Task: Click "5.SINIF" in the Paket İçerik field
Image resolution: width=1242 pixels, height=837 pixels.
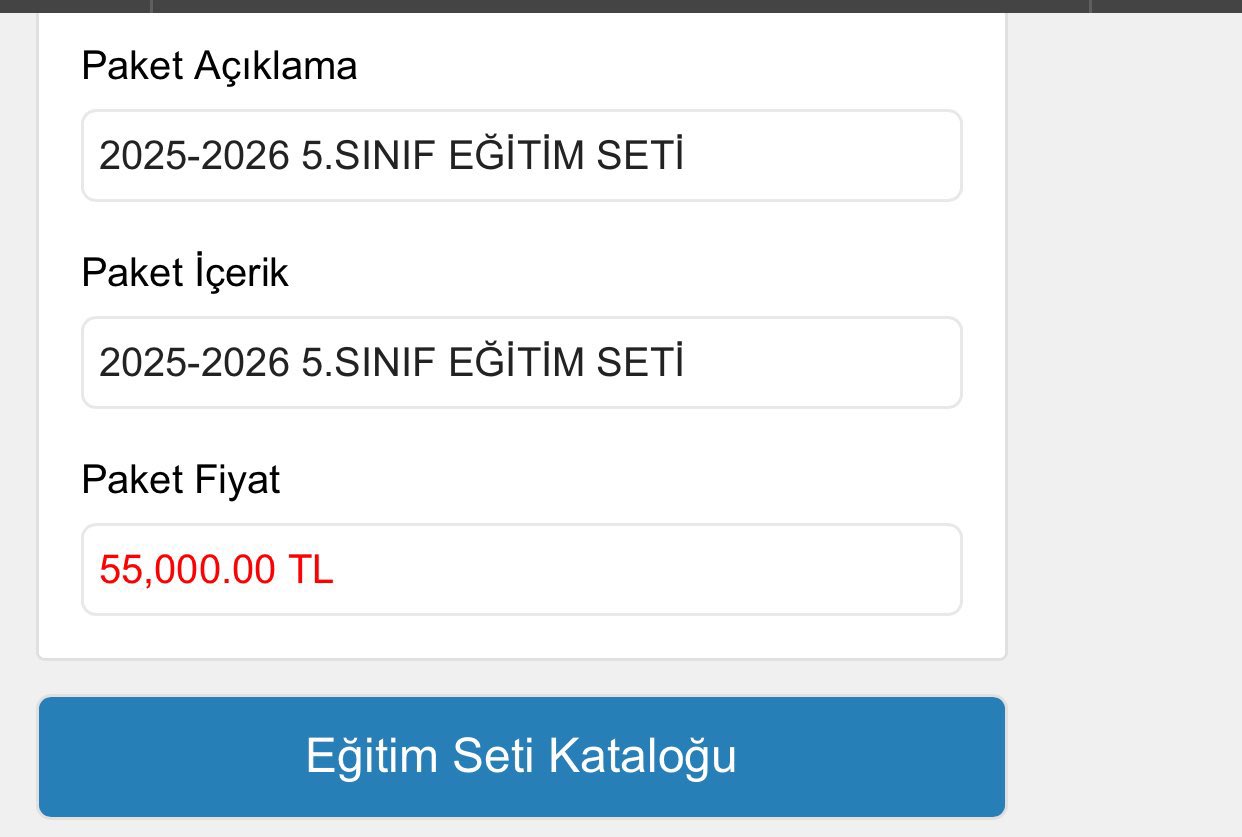Action: (x=369, y=364)
